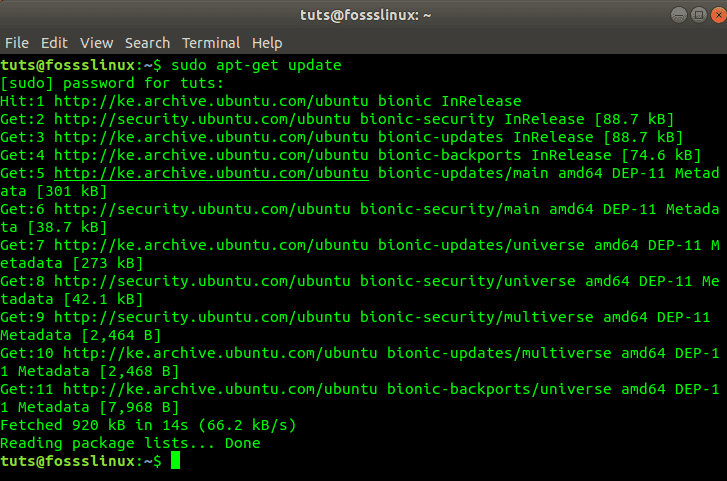Click the 'Get:9' security multiverse line
727x481 pixels.
point(355,317)
